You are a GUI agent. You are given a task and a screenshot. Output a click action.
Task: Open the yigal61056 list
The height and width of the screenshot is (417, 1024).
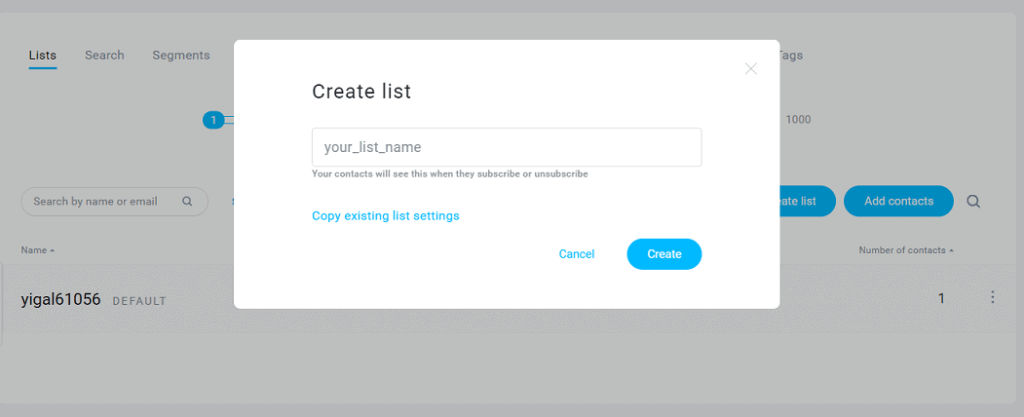click(x=61, y=300)
